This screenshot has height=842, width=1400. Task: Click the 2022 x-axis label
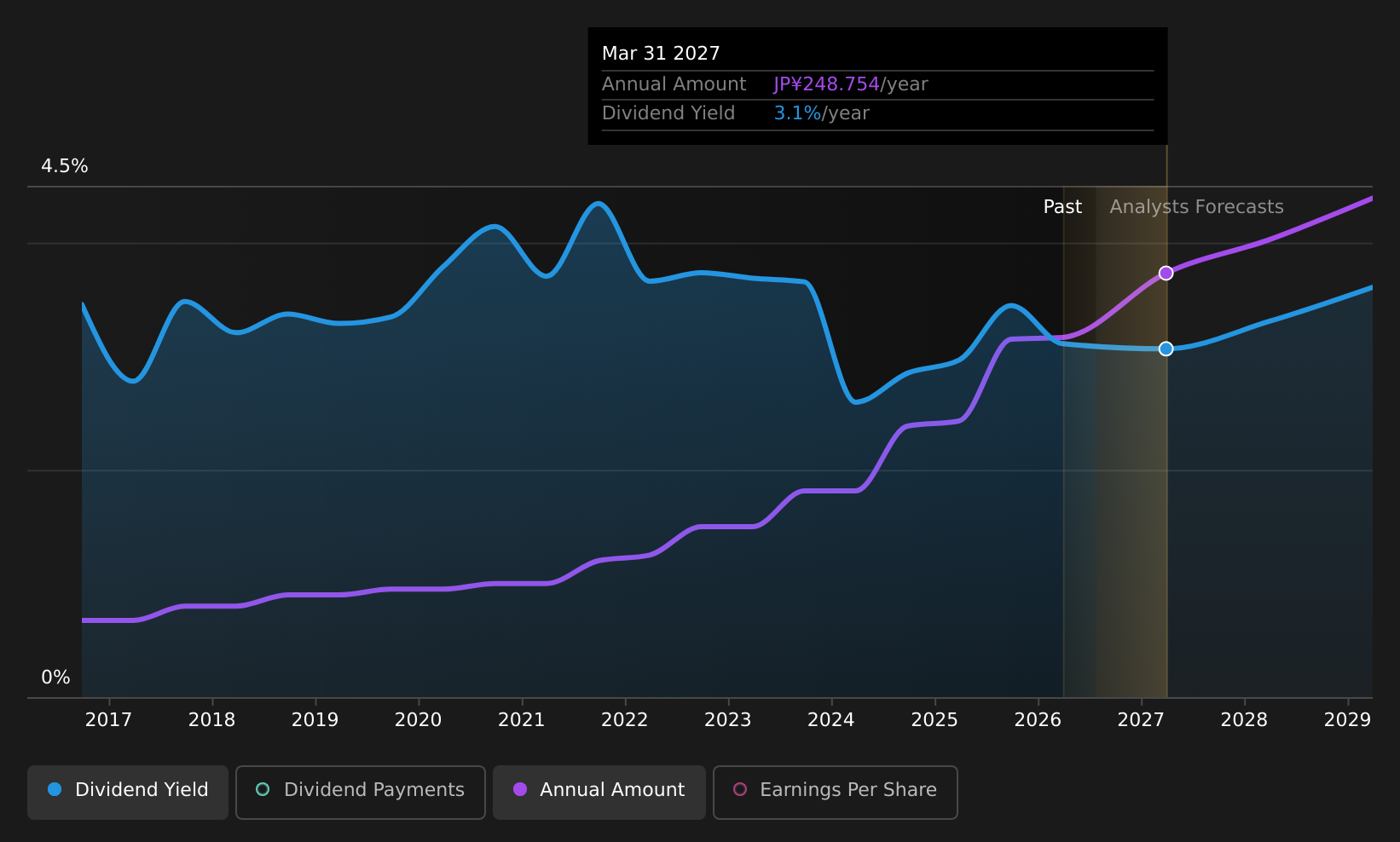tap(624, 720)
